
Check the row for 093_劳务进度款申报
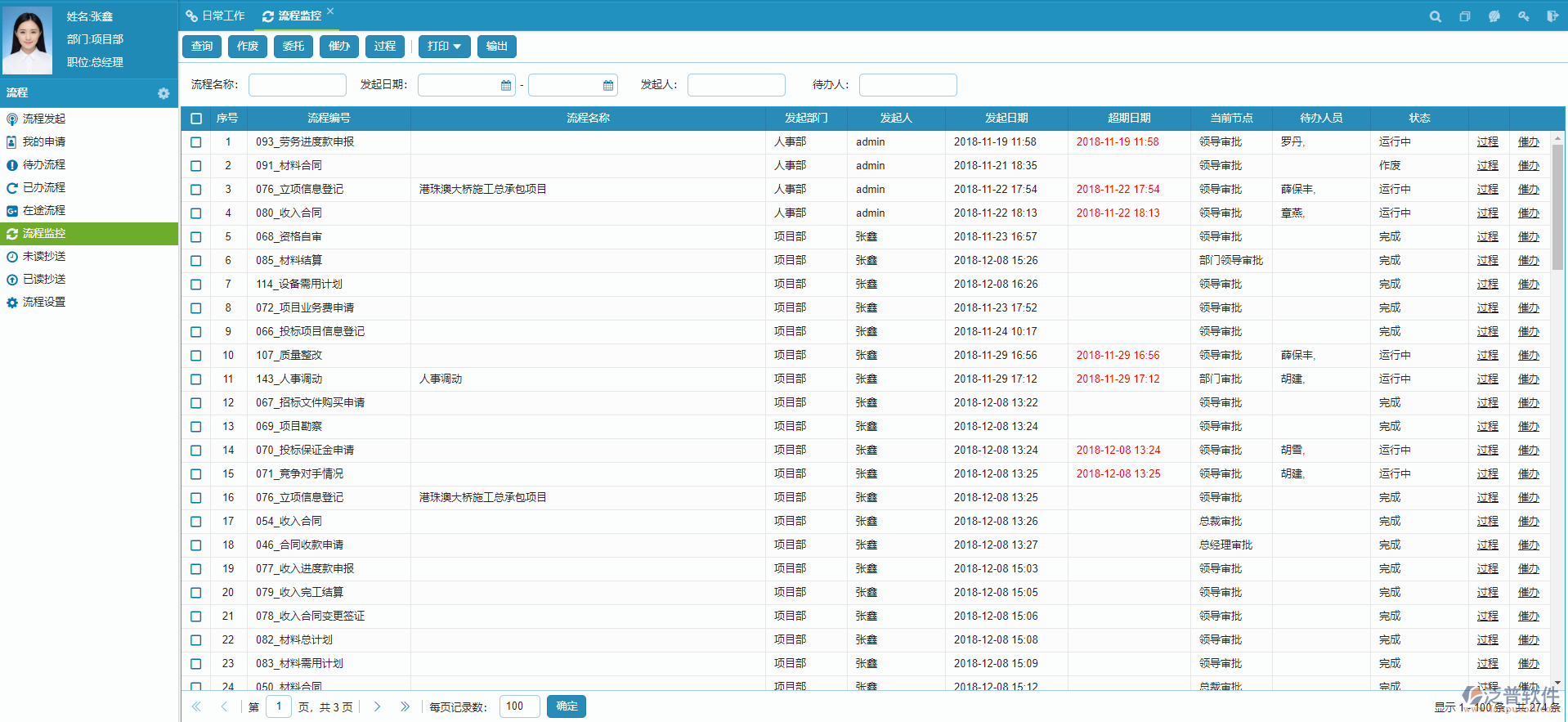click(x=196, y=142)
